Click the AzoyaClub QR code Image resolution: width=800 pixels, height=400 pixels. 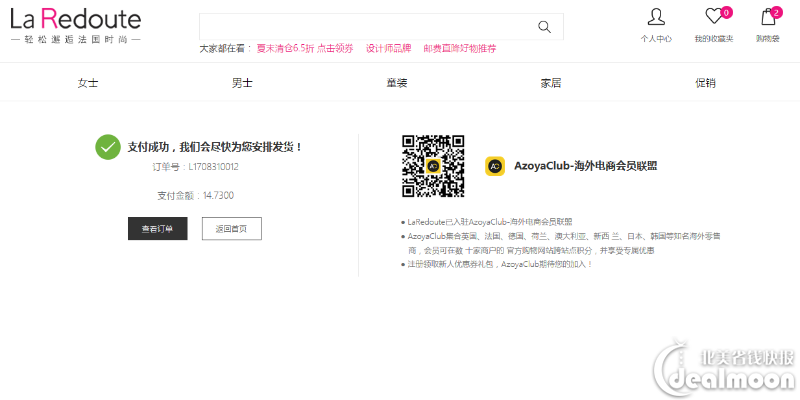pos(433,166)
